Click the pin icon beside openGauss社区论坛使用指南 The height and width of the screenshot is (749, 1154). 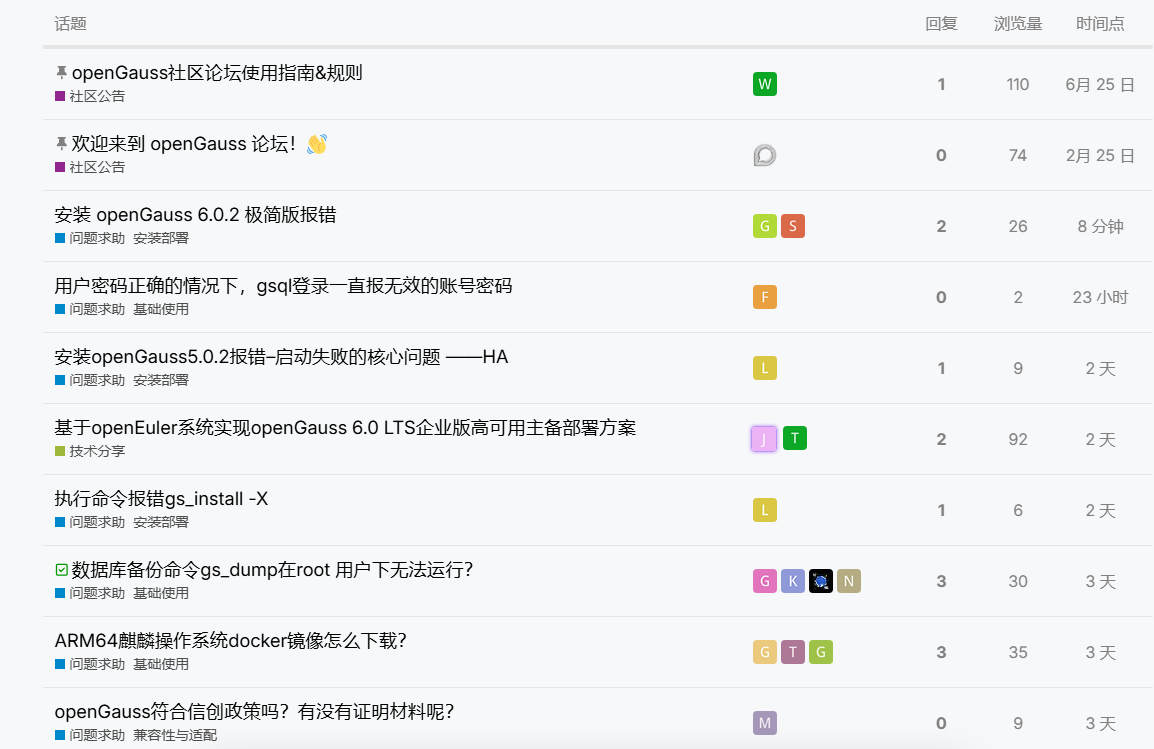click(62, 73)
